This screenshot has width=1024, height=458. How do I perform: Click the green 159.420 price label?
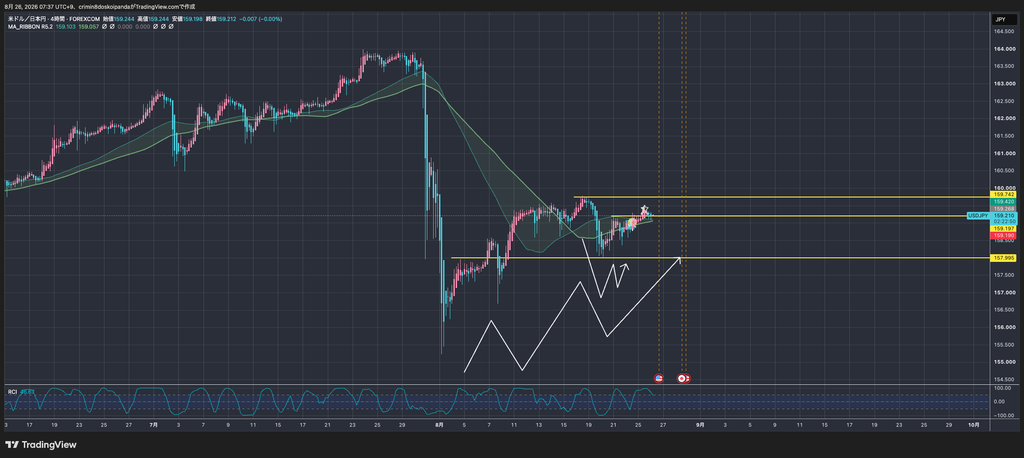1002,202
